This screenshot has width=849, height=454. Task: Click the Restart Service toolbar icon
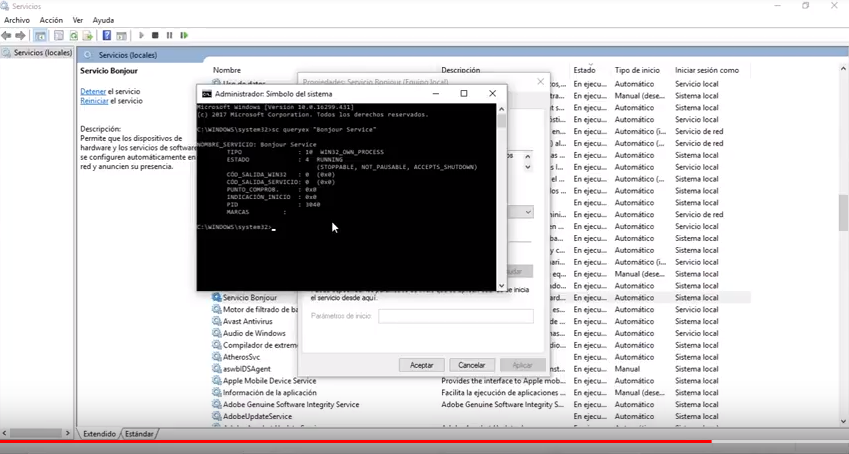click(184, 35)
